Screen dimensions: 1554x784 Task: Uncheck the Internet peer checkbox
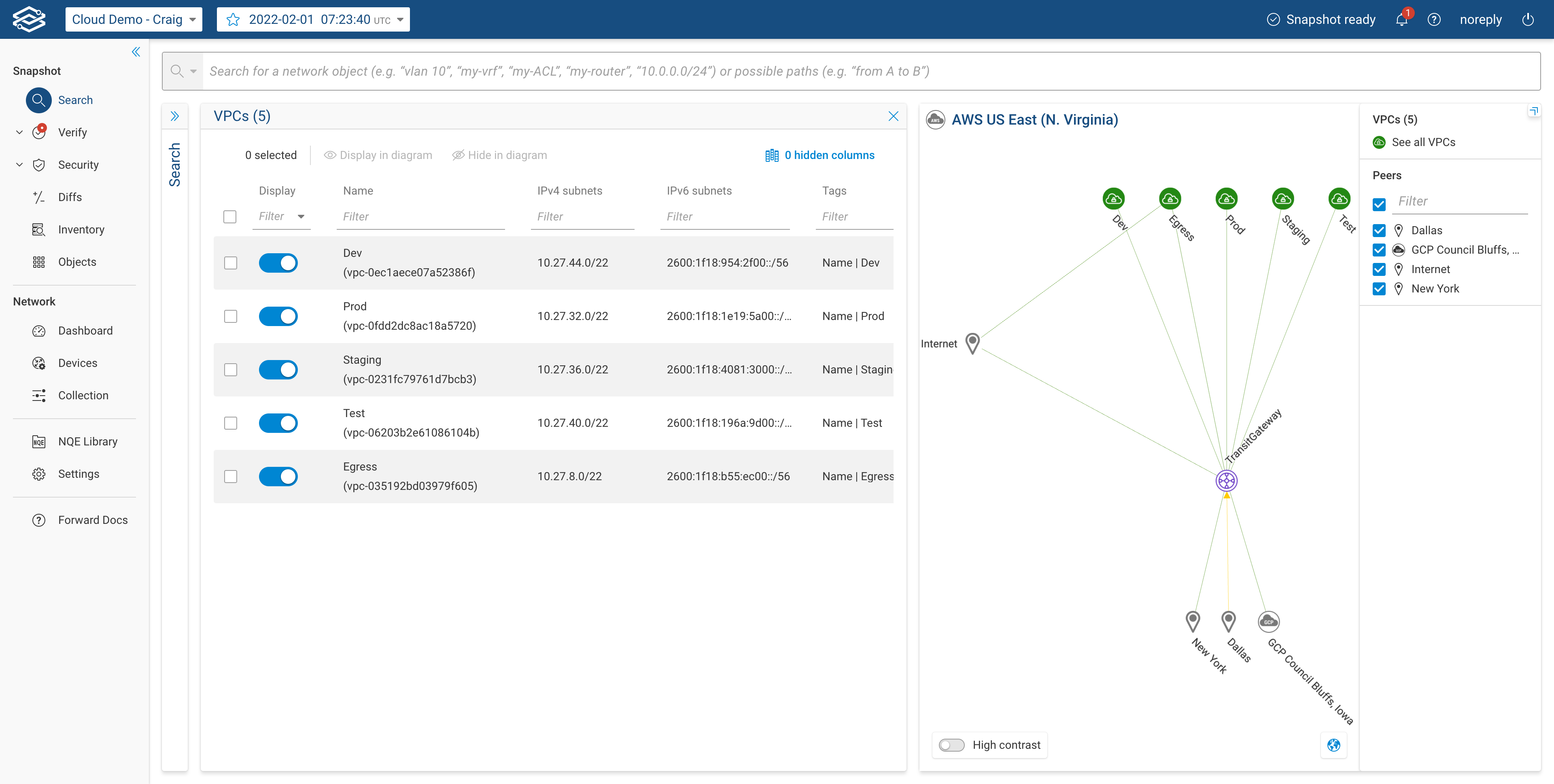pyautogui.click(x=1379, y=269)
